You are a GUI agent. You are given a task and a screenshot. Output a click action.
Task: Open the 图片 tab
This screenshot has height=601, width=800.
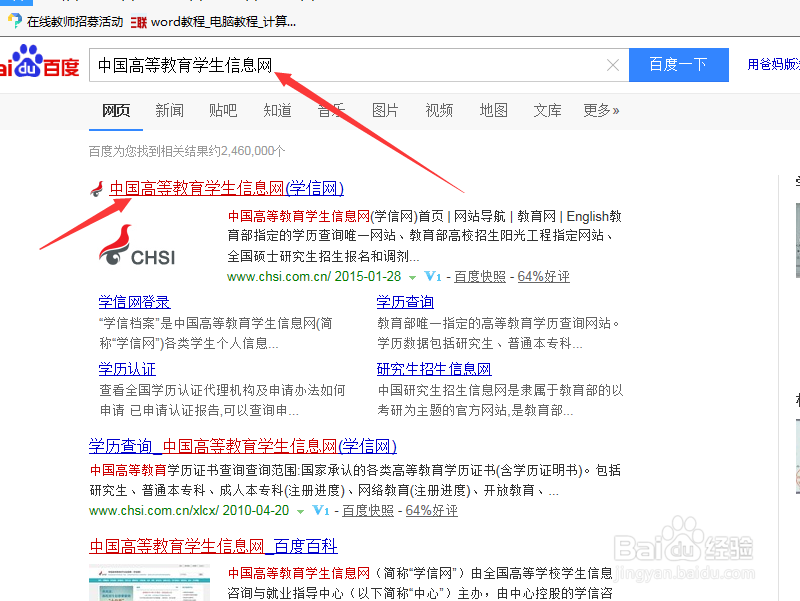pos(385,110)
